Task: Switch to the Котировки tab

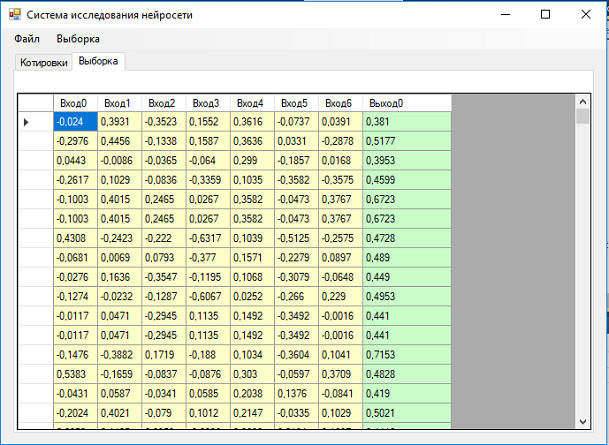Action: pyautogui.click(x=44, y=63)
